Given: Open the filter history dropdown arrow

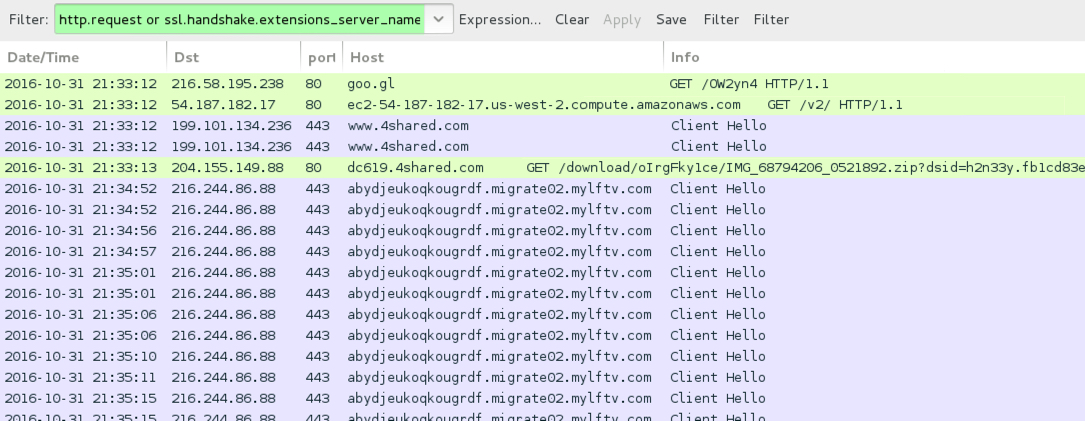Looking at the screenshot, I should [x=439, y=20].
